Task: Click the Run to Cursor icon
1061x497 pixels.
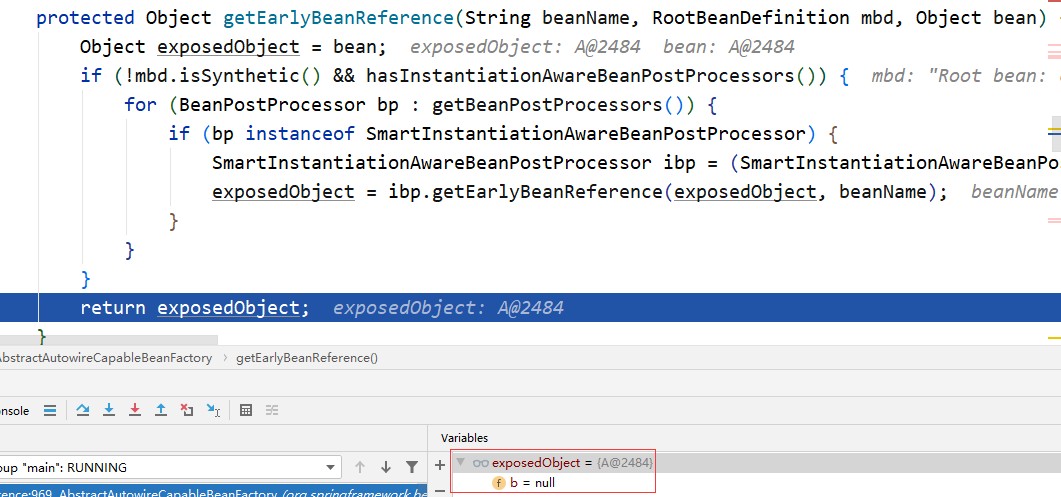Action: coord(213,410)
